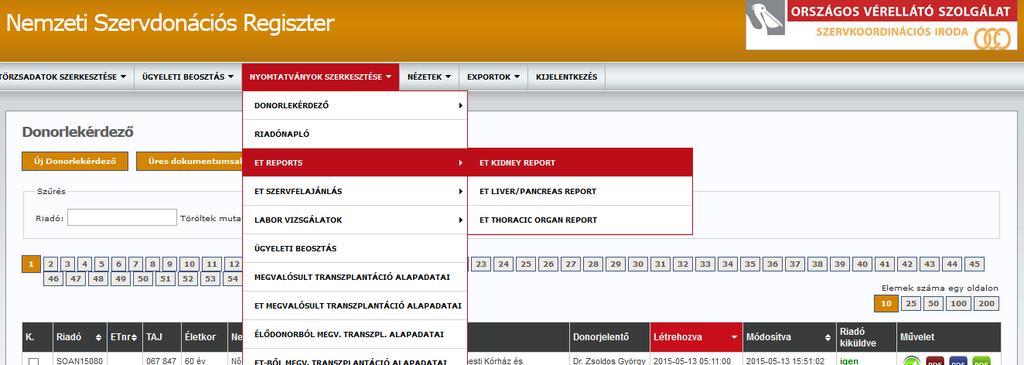Focus the Riadó filter input field
This screenshot has height=365, width=1024.
point(121,218)
